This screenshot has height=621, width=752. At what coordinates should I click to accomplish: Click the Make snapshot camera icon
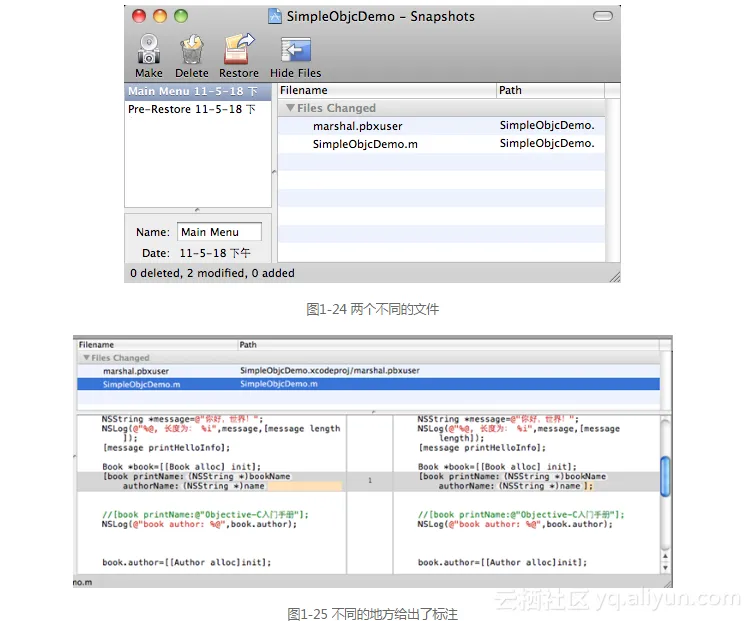click(149, 49)
